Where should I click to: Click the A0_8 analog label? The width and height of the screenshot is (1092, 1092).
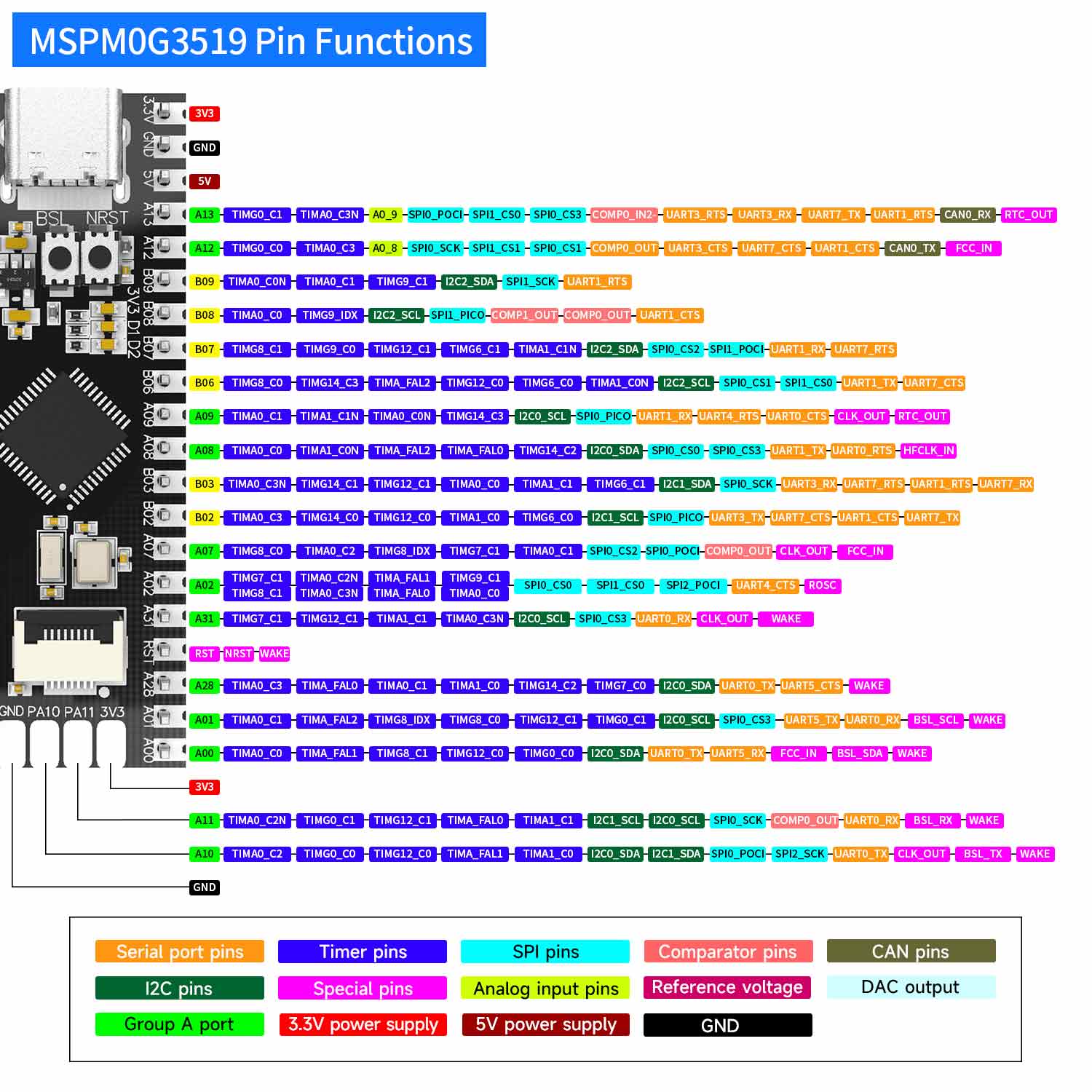click(x=384, y=248)
